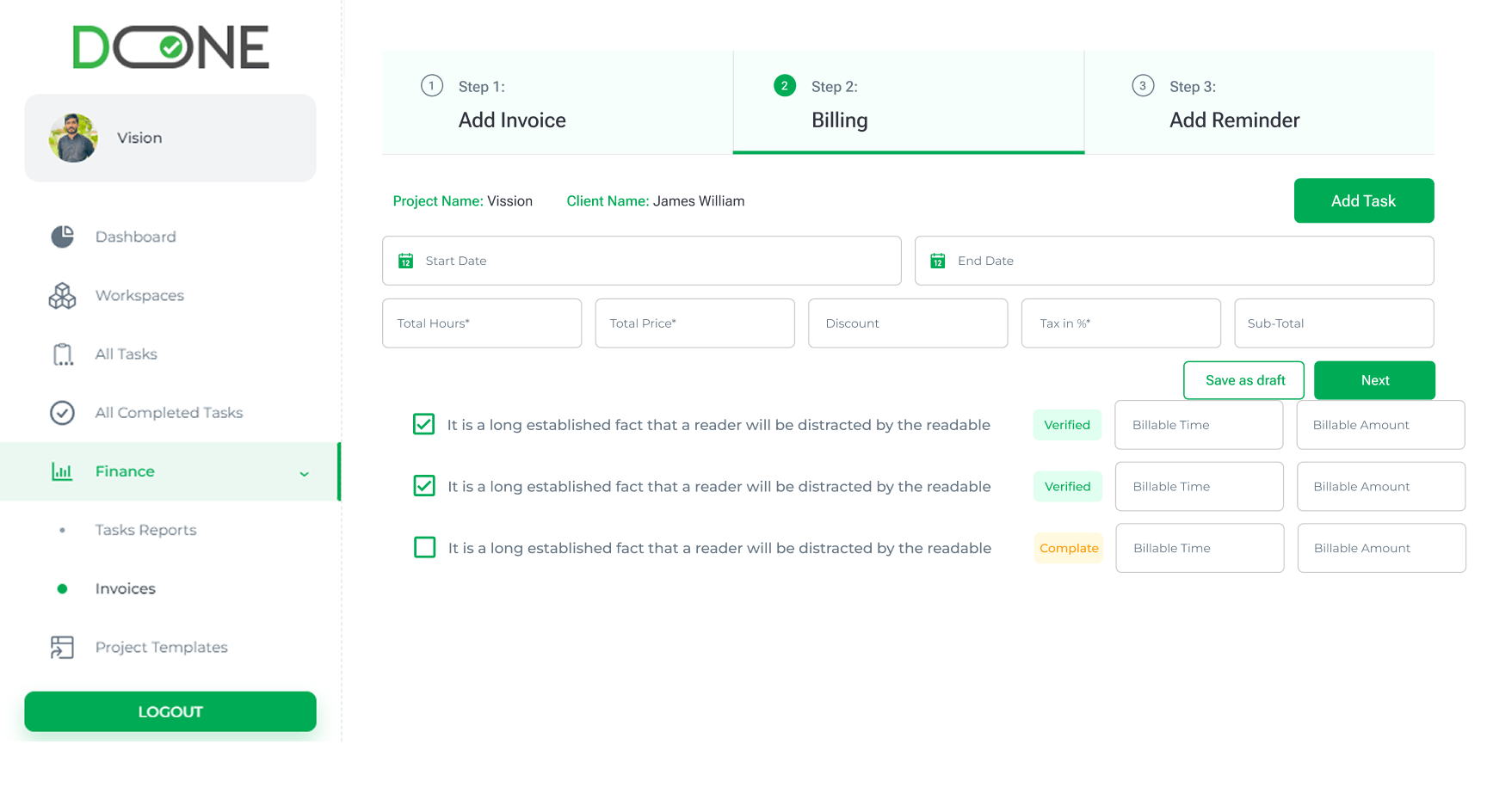Image resolution: width=1487 pixels, height=812 pixels.
Task: Uncheck the second verified task checkbox
Action: pos(424,486)
